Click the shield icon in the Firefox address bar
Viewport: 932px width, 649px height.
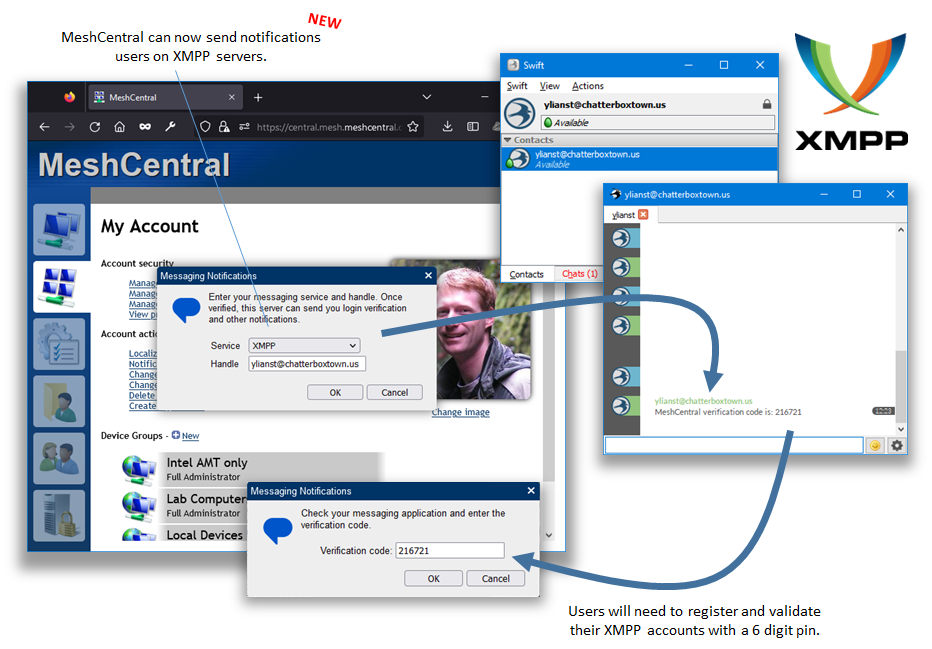pyautogui.click(x=205, y=127)
